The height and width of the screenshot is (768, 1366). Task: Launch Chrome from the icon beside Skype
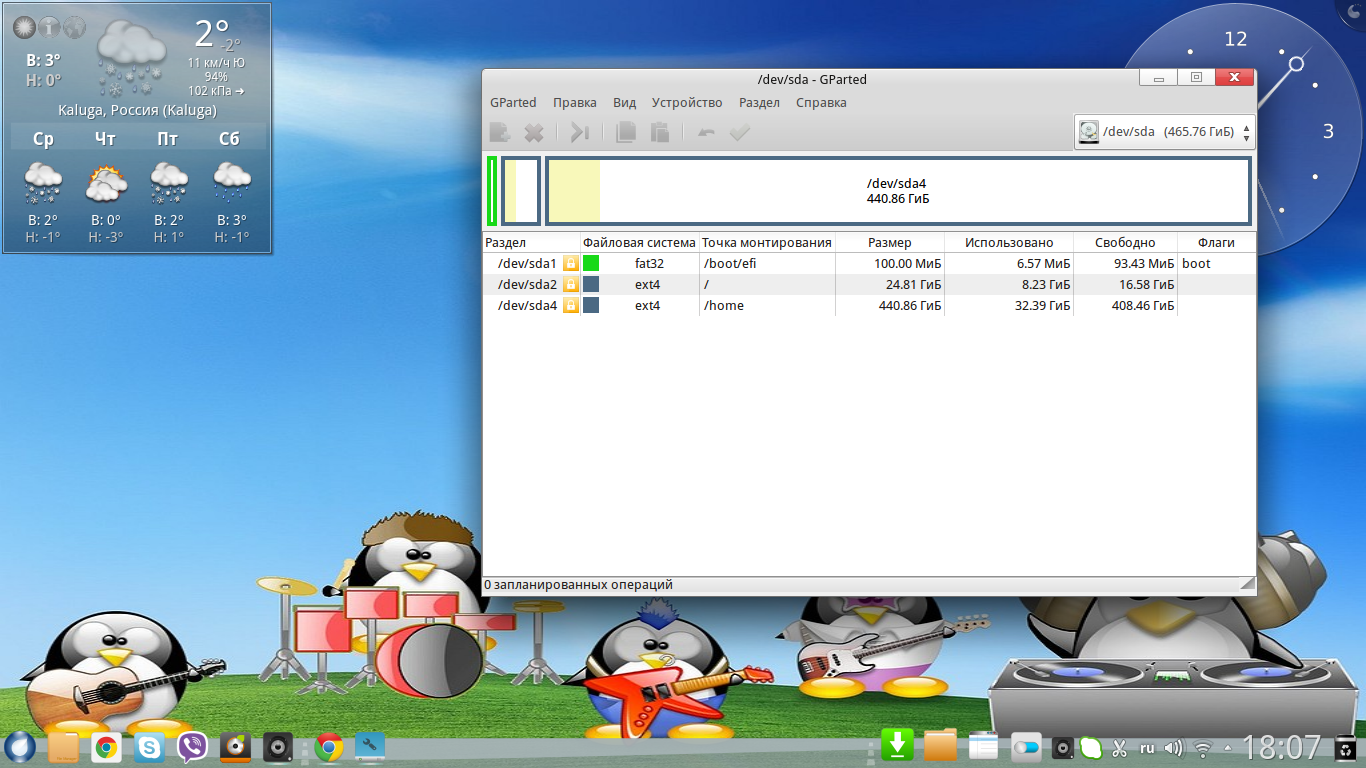[107, 747]
